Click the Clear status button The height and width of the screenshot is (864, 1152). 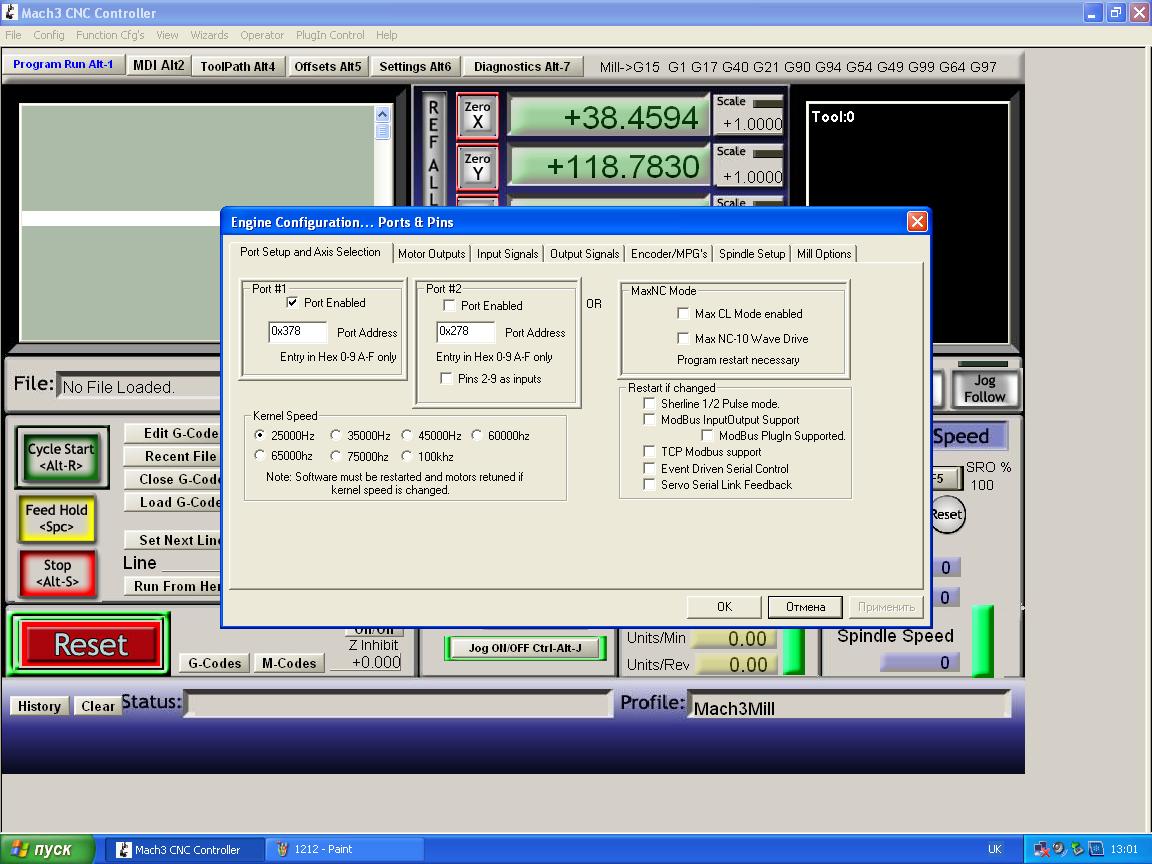tap(97, 706)
